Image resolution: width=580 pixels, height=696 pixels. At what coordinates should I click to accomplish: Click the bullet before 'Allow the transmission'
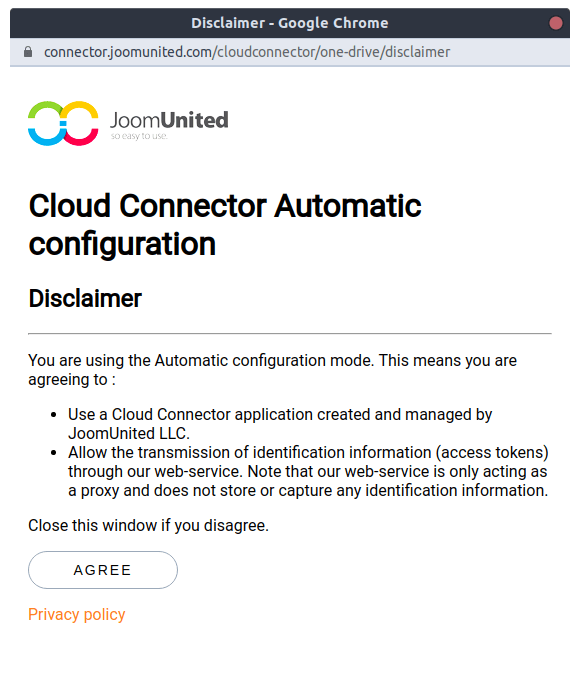click(53, 453)
